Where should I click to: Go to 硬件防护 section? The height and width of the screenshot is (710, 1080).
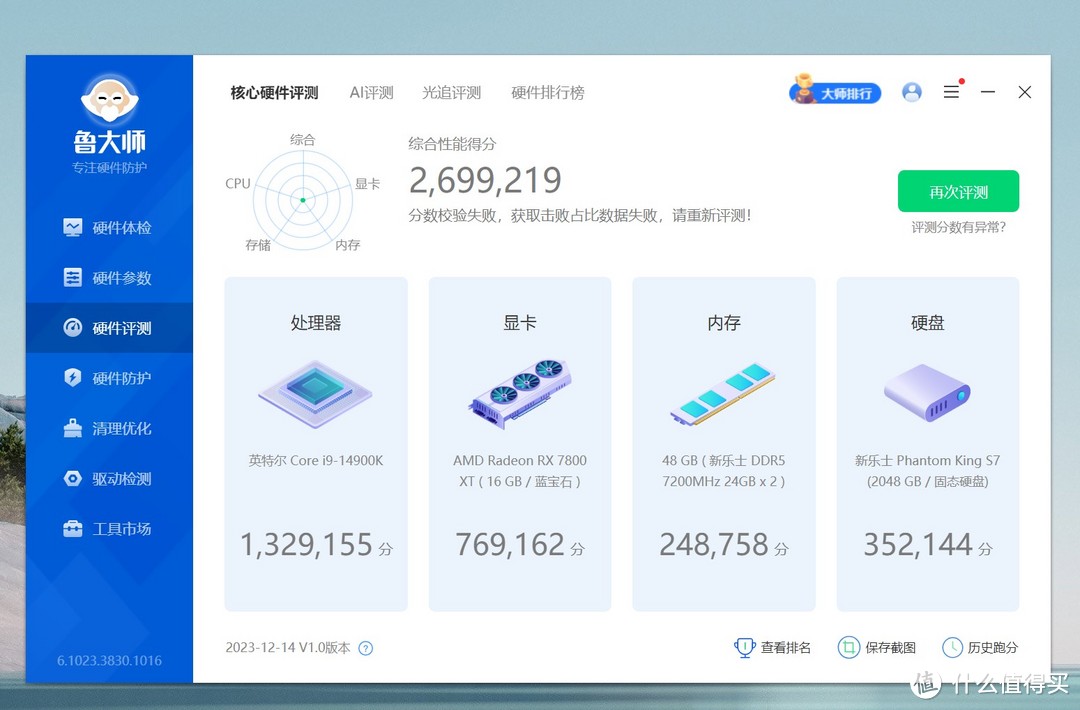(x=109, y=378)
